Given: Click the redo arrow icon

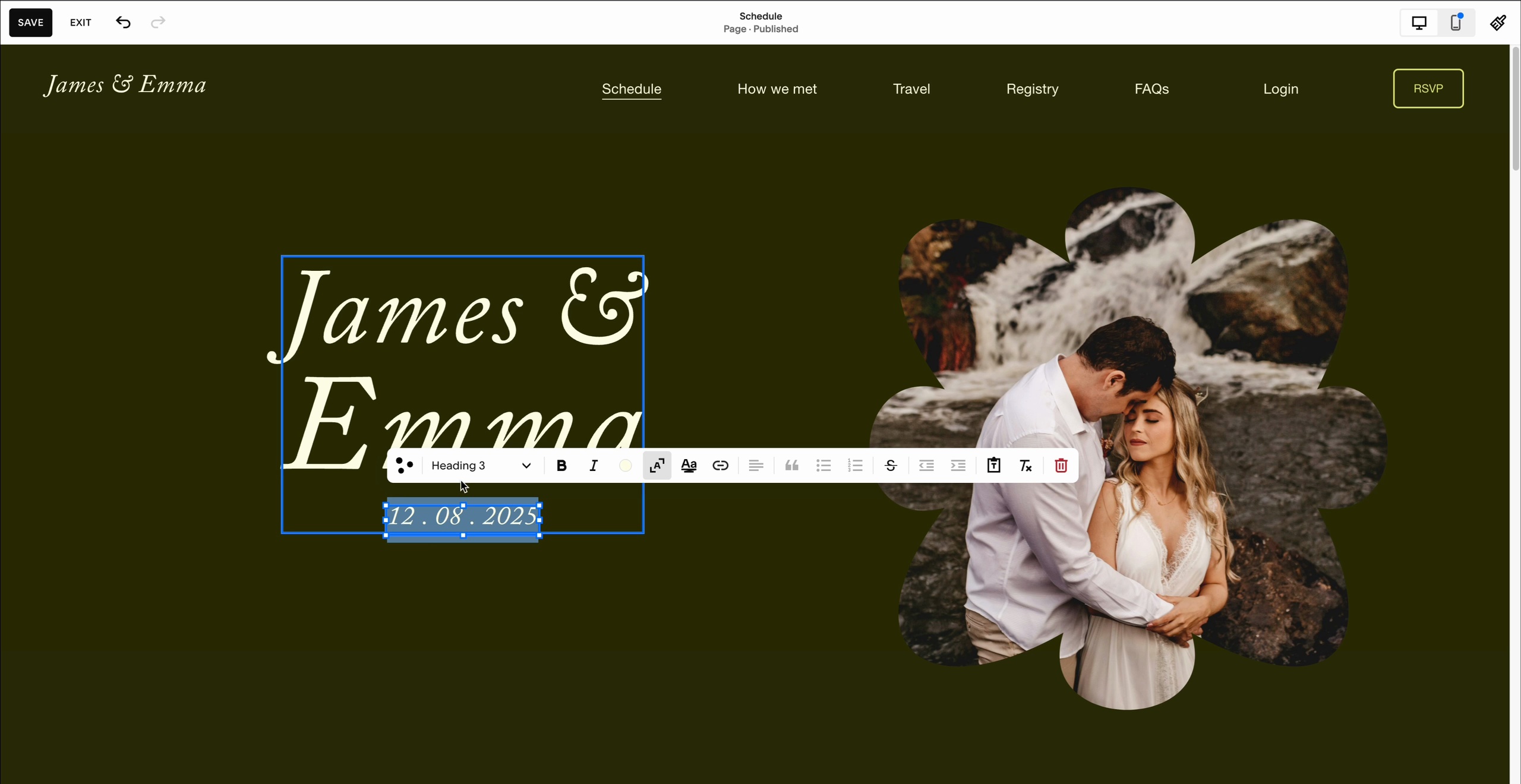Looking at the screenshot, I should point(158,23).
